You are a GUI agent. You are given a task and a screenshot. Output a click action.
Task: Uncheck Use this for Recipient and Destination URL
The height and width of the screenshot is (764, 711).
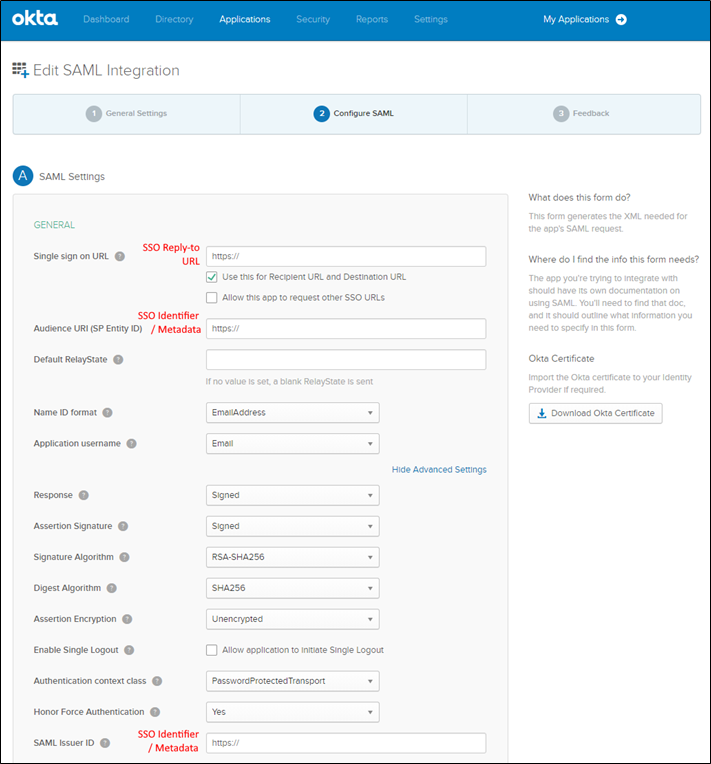(211, 277)
